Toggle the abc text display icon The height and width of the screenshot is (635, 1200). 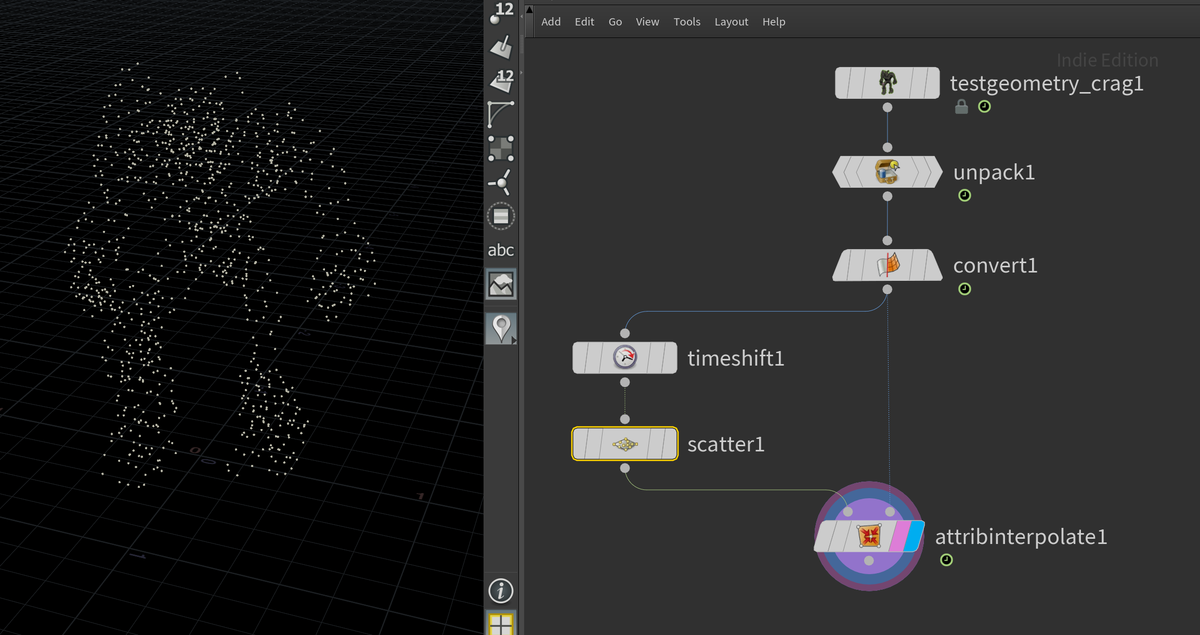coord(501,250)
